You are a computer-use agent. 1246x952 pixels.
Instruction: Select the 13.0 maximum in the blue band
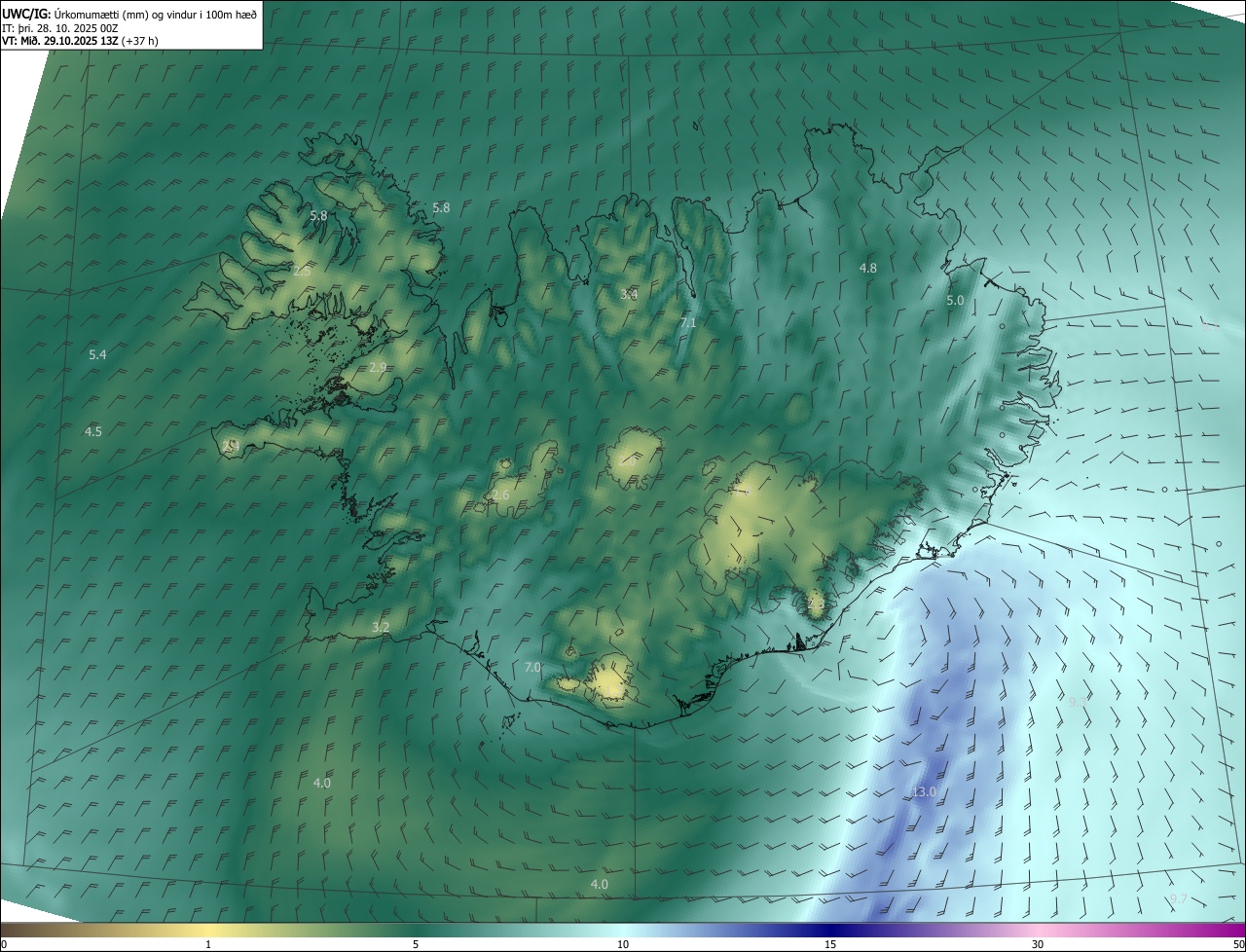click(x=924, y=792)
